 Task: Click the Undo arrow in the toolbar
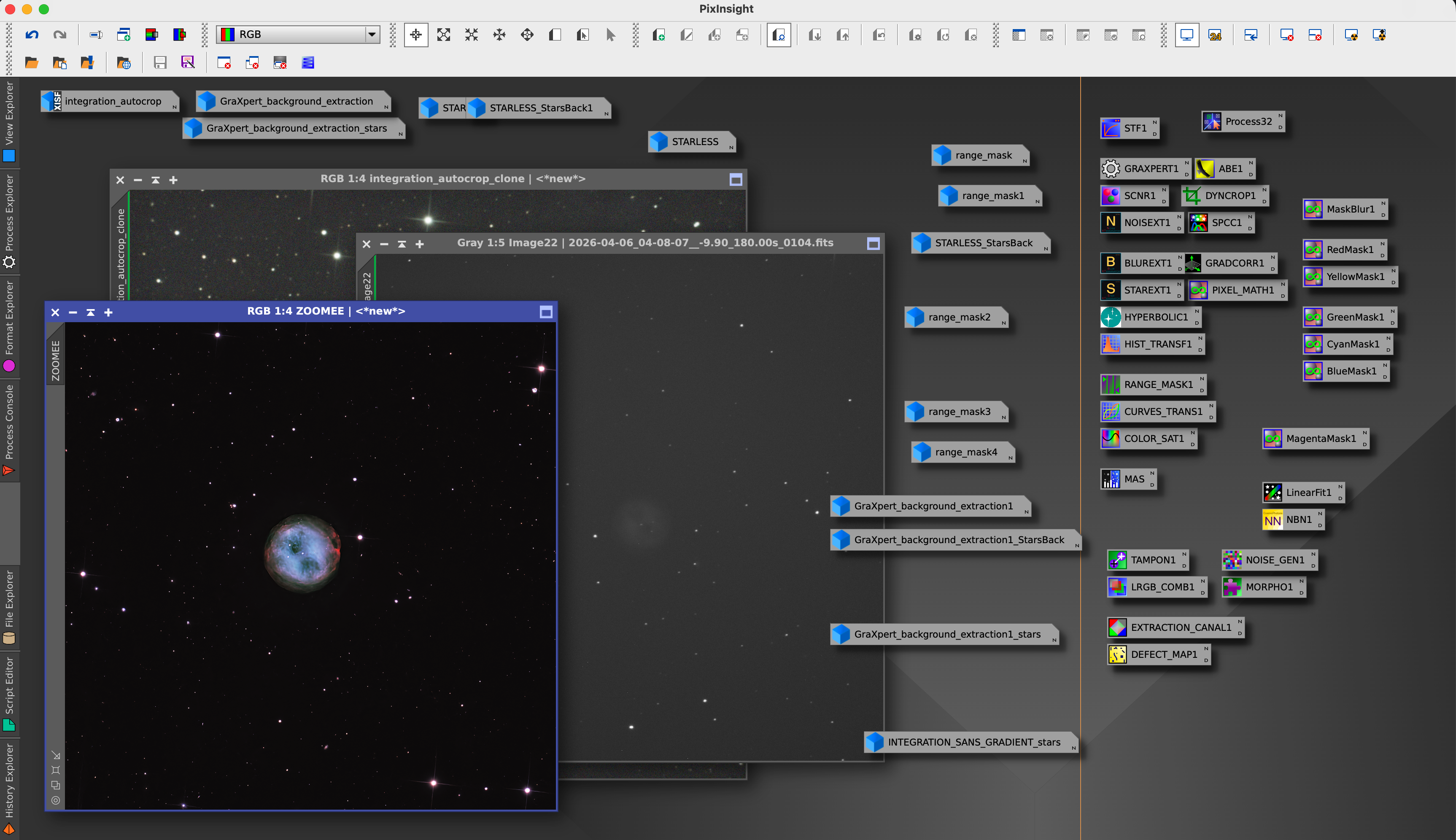click(32, 35)
